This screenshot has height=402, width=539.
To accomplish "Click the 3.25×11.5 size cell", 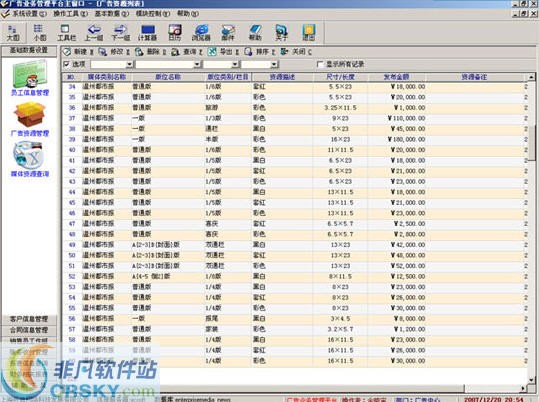I will [x=340, y=108].
